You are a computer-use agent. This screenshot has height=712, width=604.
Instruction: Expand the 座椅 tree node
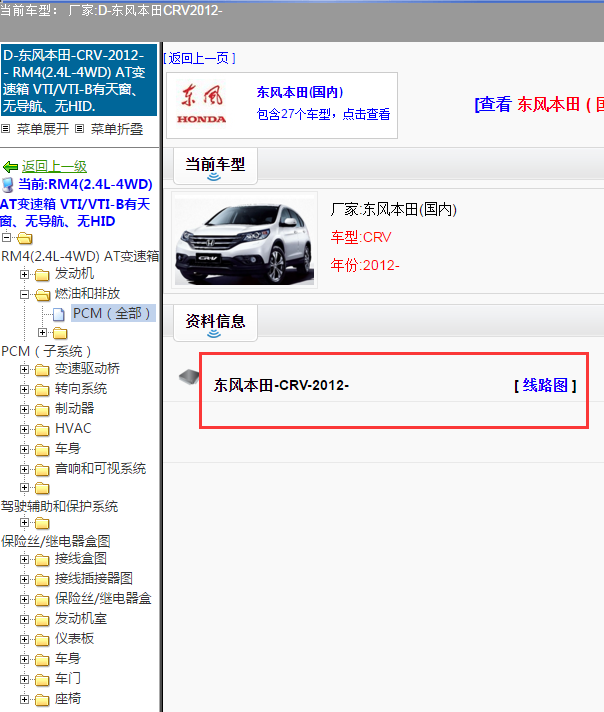point(25,699)
